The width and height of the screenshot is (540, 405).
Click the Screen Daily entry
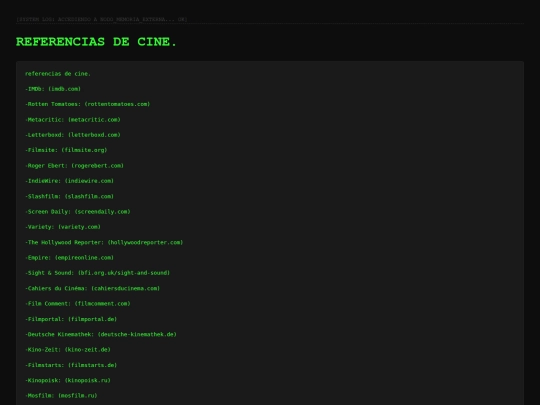click(x=78, y=211)
